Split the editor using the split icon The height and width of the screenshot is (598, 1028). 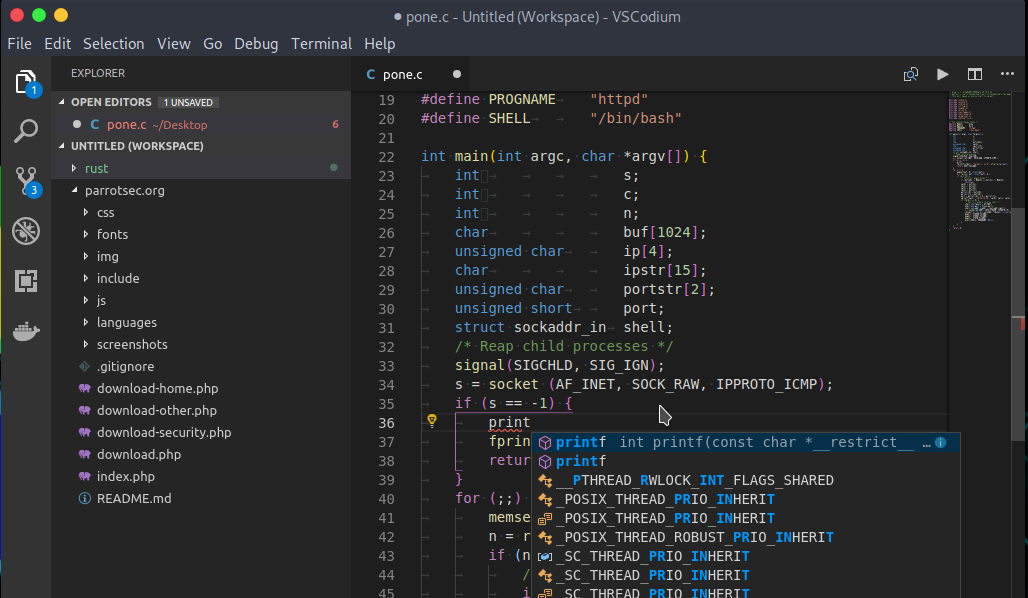[974, 74]
